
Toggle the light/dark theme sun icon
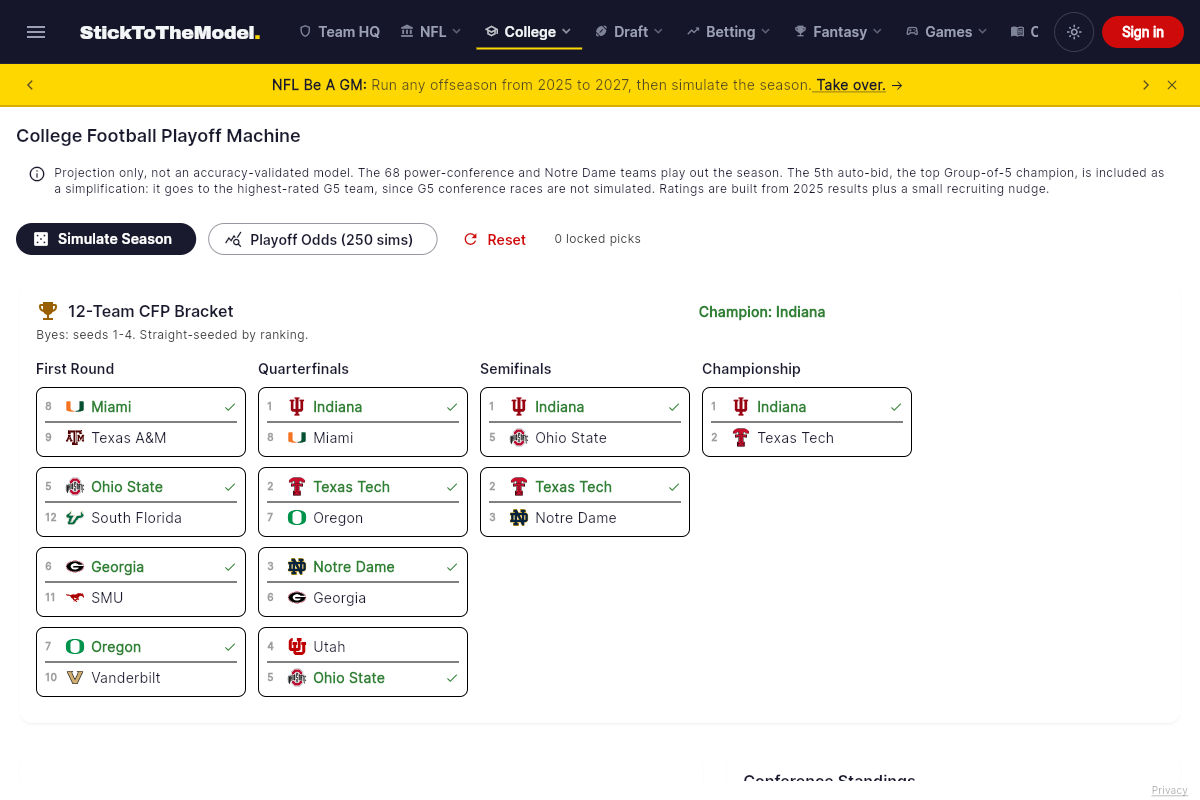(x=1074, y=32)
